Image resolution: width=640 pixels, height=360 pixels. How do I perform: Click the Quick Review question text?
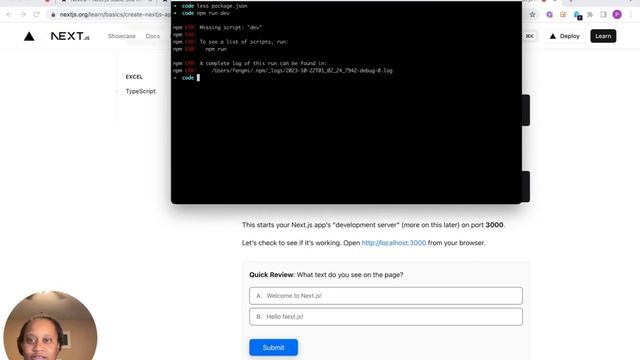click(326, 275)
